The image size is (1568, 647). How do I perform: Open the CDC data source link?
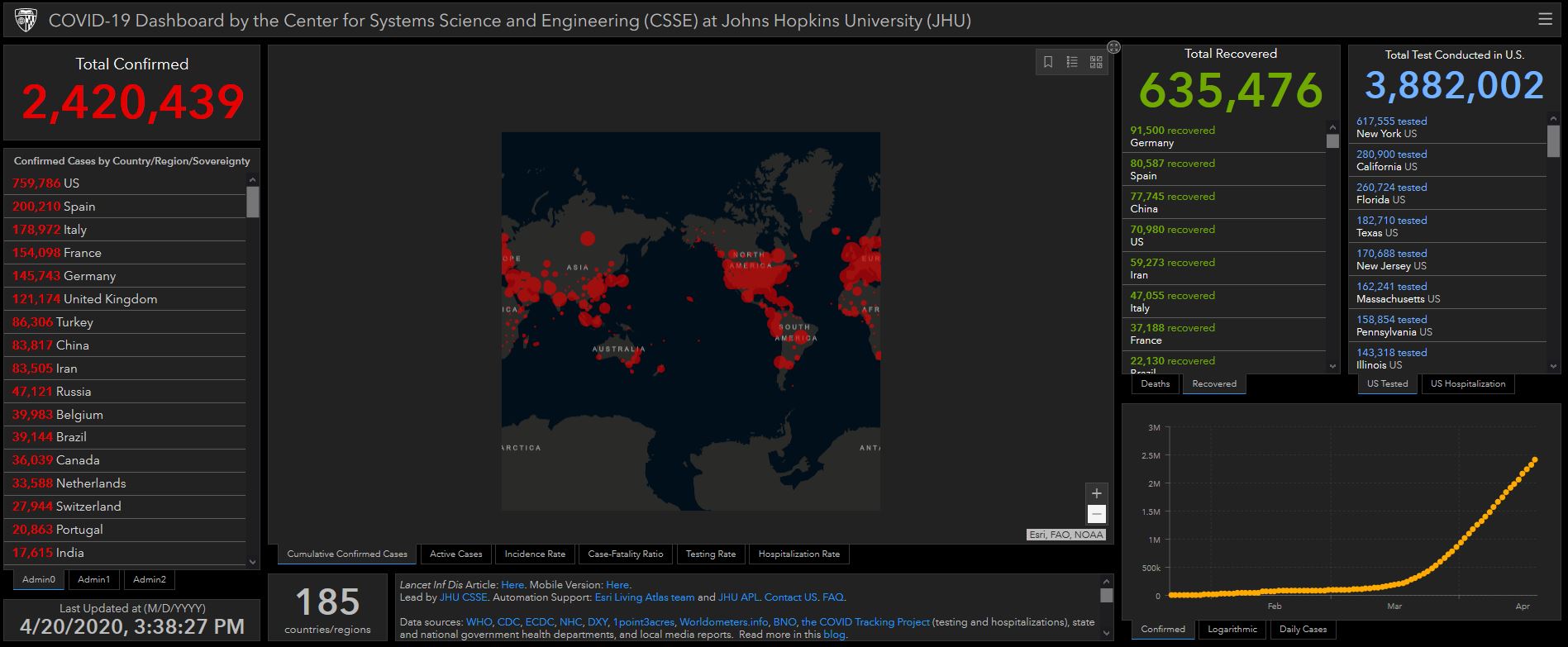tap(508, 622)
